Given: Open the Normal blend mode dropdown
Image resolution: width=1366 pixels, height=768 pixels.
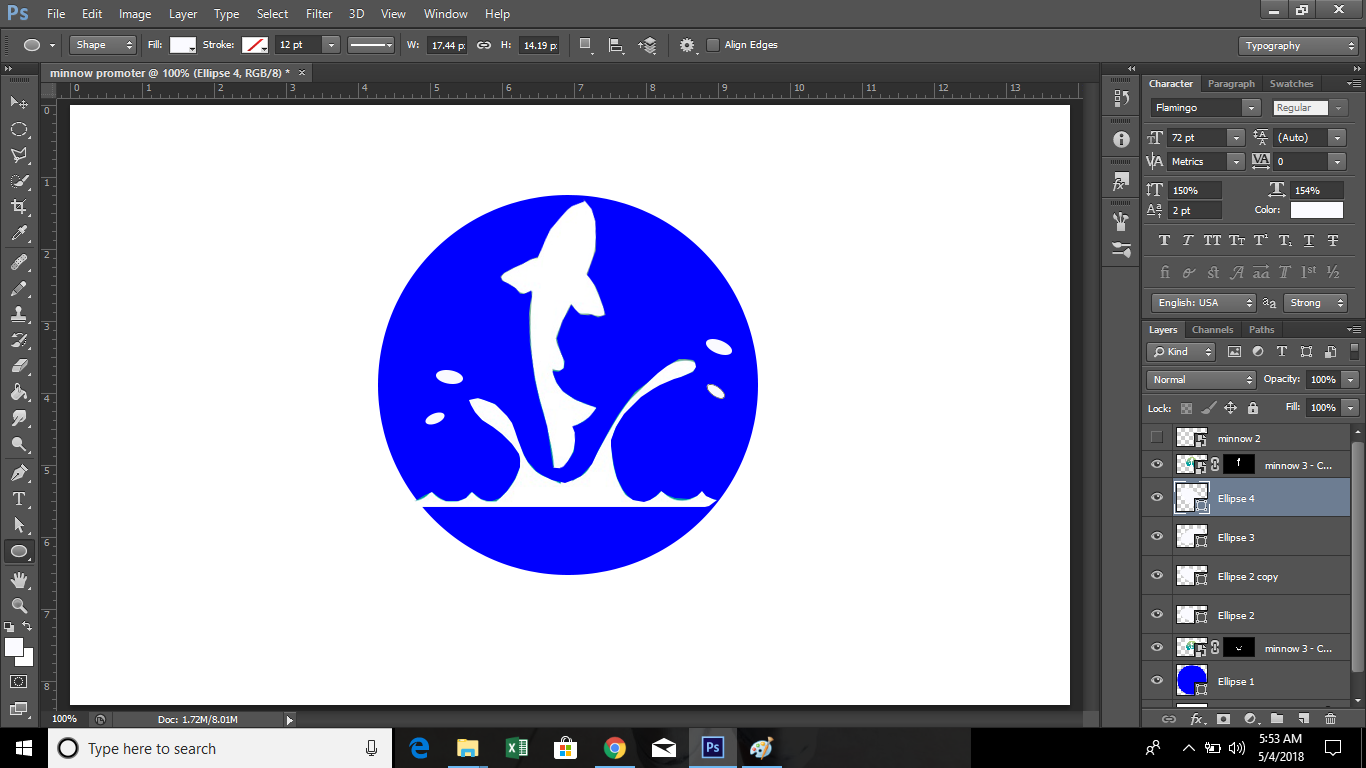Looking at the screenshot, I should tap(1201, 380).
